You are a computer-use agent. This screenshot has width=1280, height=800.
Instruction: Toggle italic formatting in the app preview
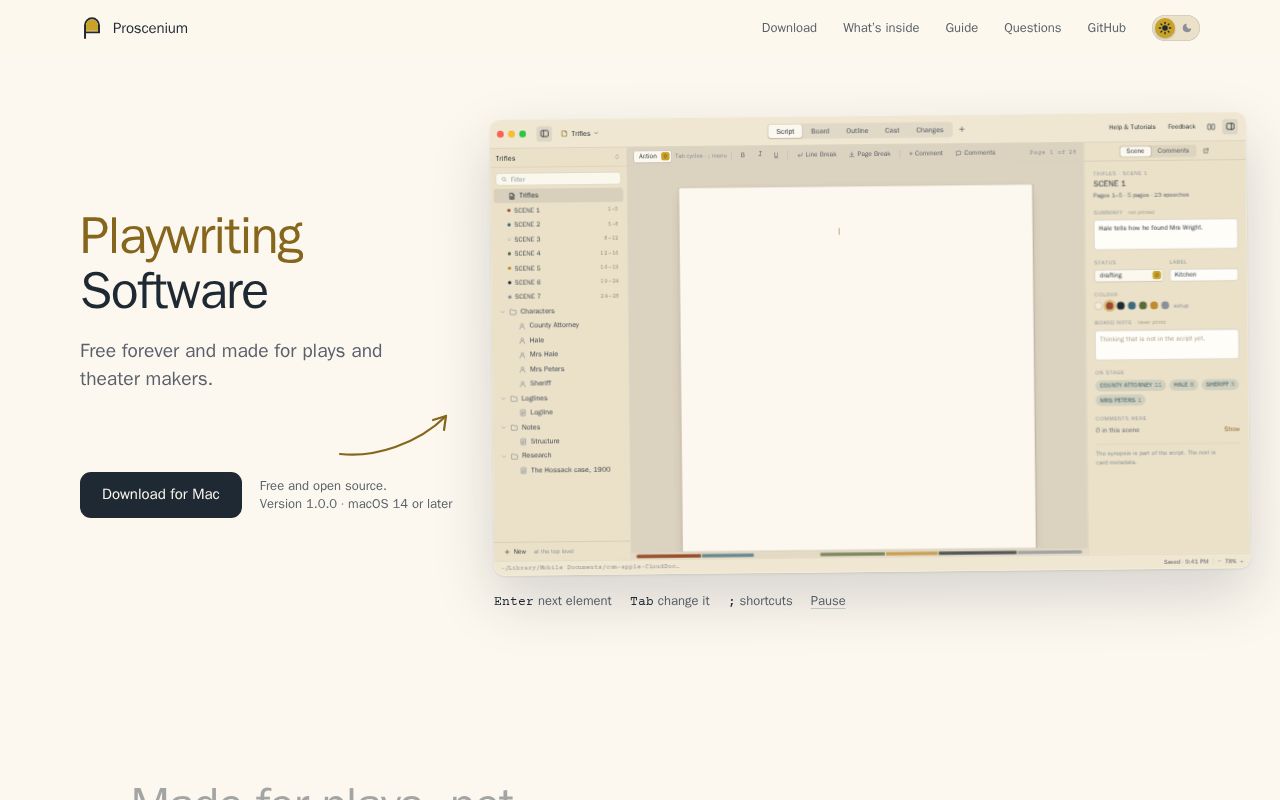(759, 155)
